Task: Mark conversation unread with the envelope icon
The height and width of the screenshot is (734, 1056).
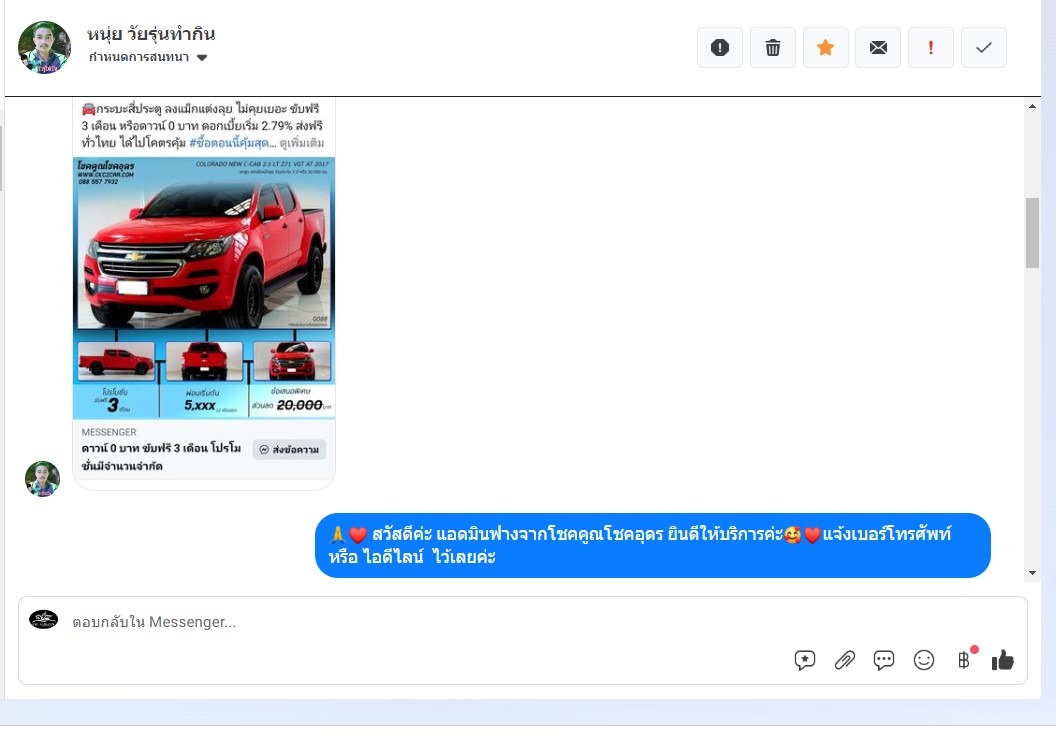Action: click(x=878, y=48)
